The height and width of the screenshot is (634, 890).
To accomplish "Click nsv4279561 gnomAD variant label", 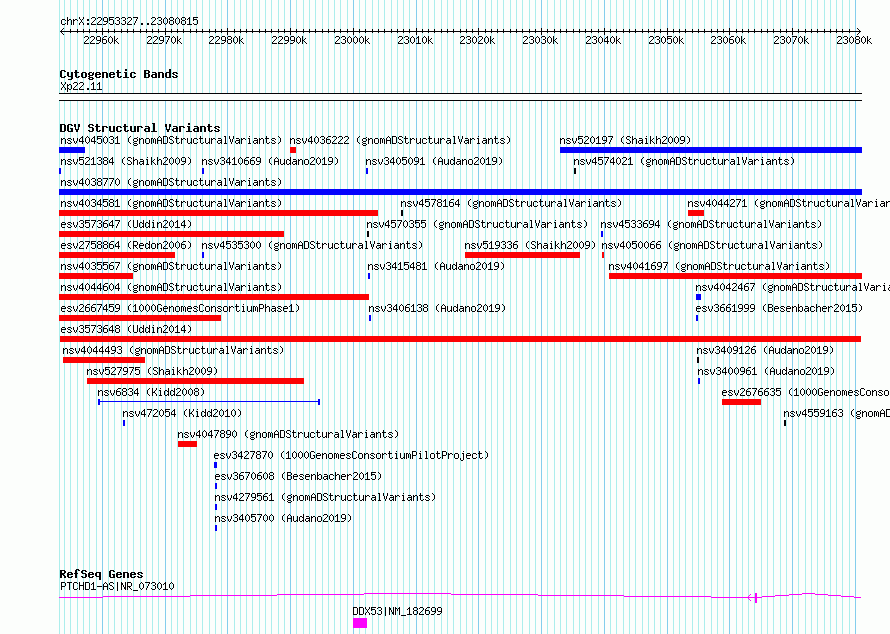I will pos(325,497).
